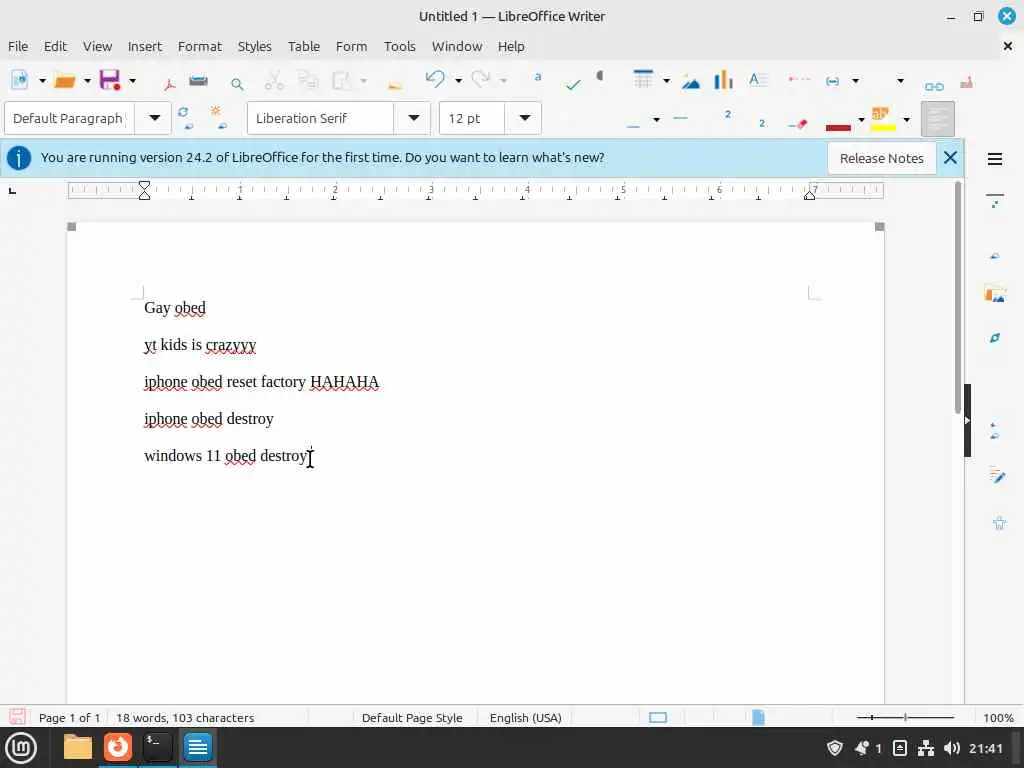Collapse the sidebar with the handle arrow

967,421
